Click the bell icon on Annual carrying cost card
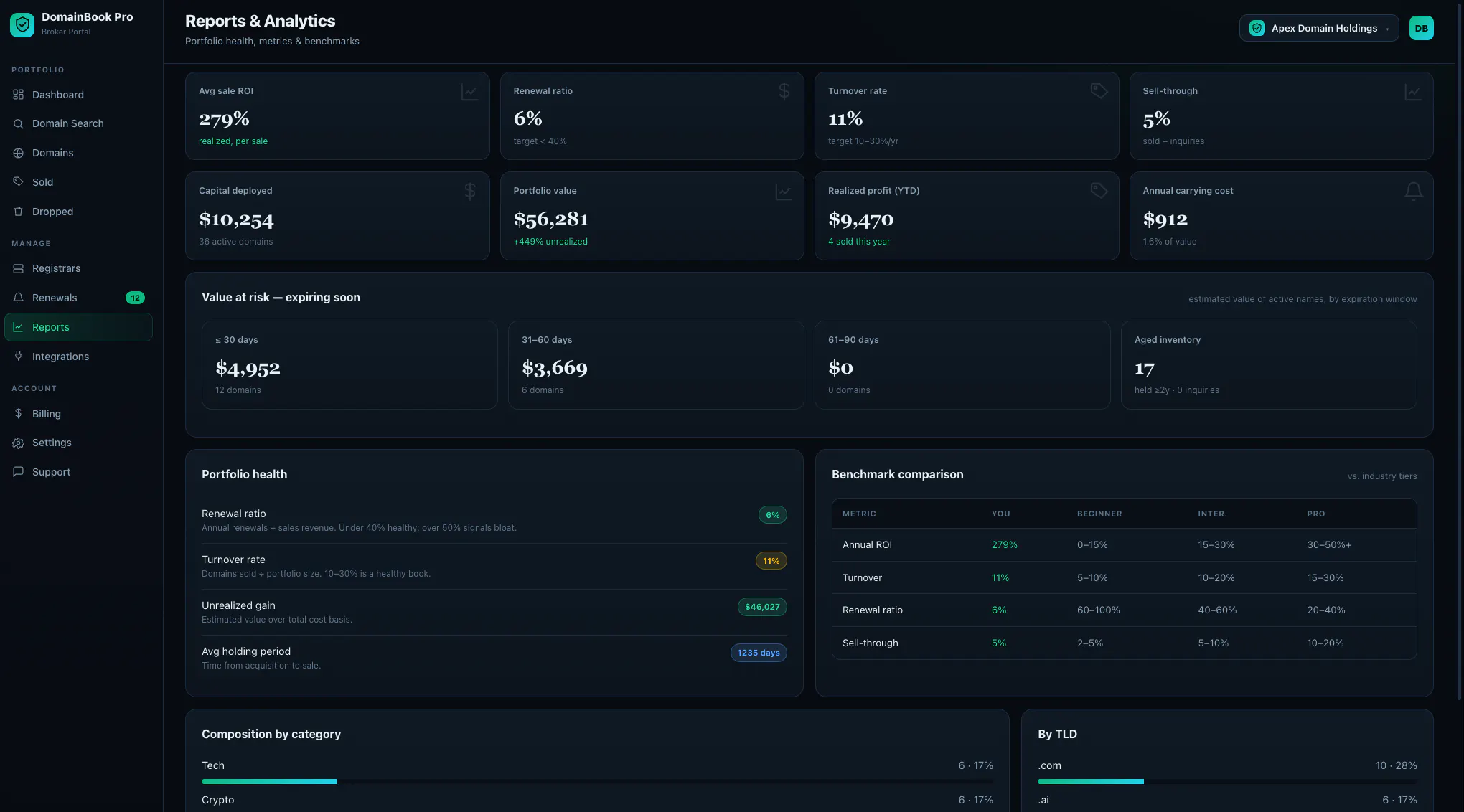The image size is (1464, 812). tap(1413, 191)
